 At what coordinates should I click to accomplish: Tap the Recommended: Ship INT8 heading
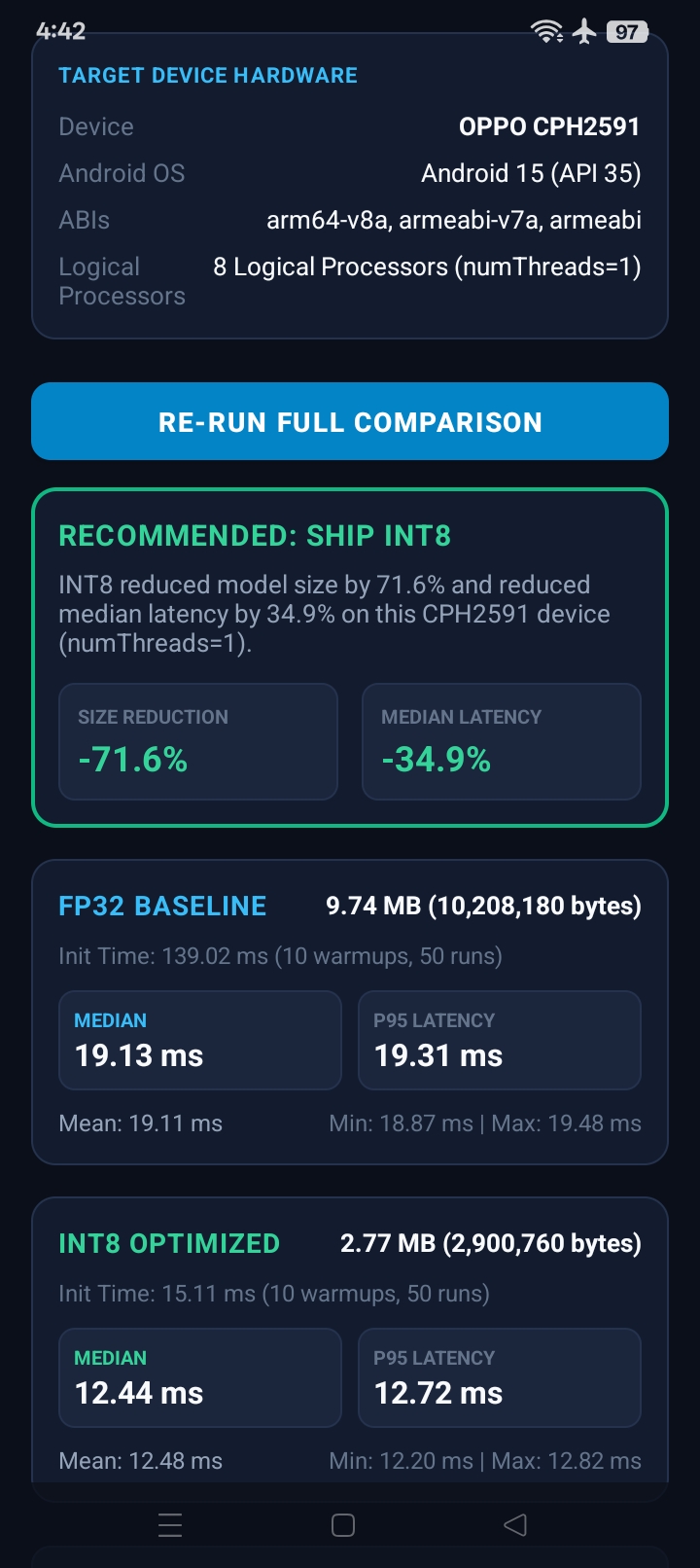255,536
